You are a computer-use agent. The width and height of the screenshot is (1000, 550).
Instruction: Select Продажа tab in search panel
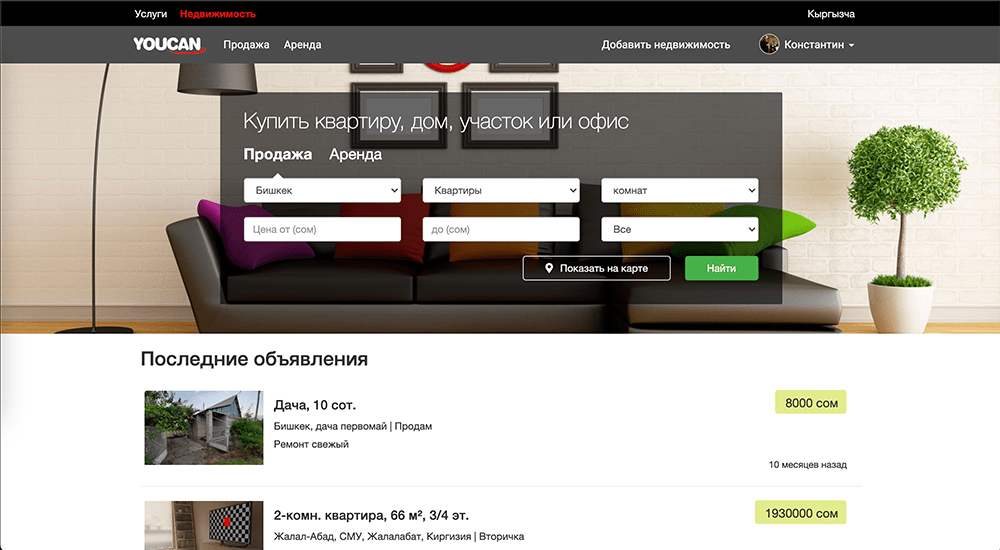coord(278,154)
